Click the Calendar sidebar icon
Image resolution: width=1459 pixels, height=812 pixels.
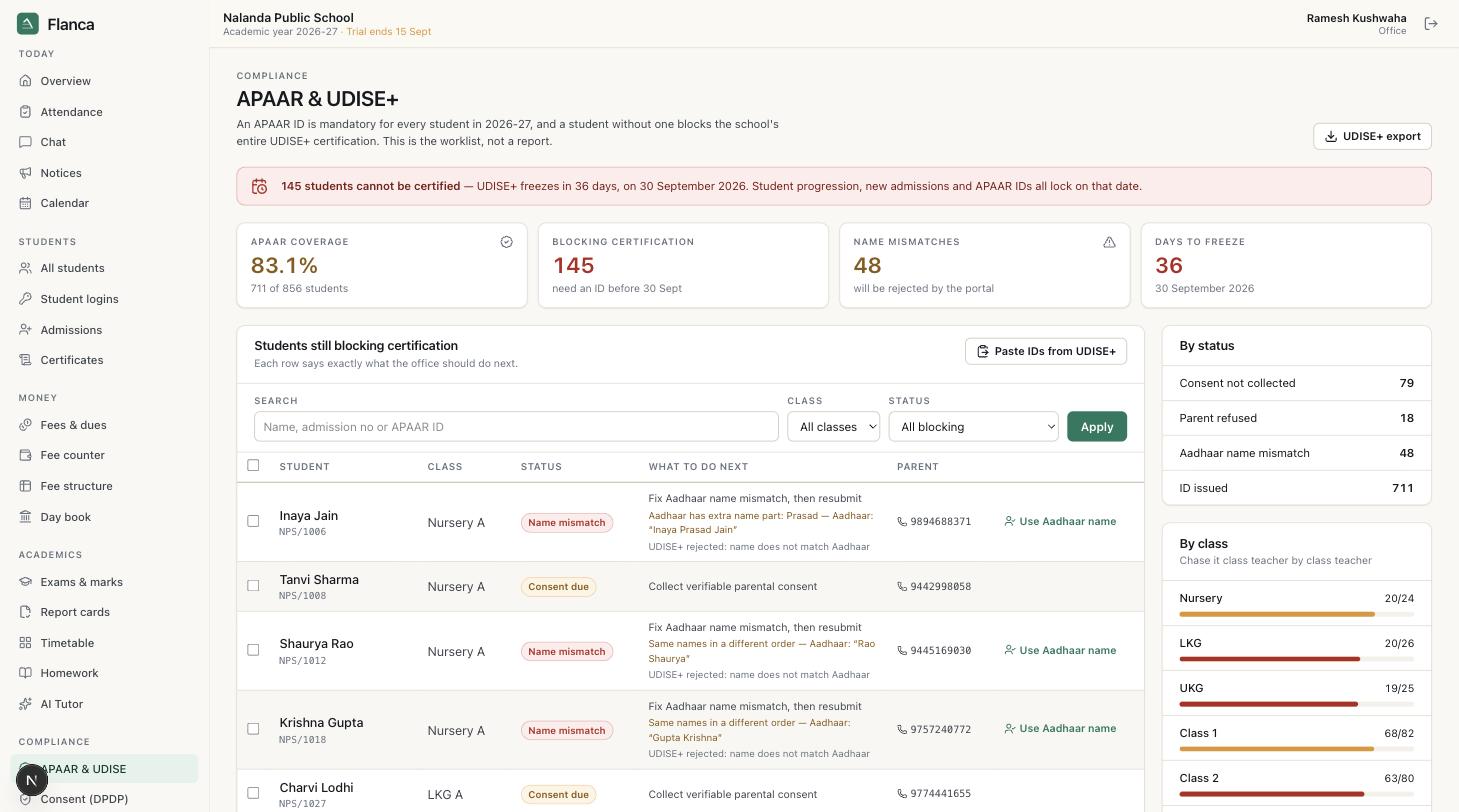(26, 203)
